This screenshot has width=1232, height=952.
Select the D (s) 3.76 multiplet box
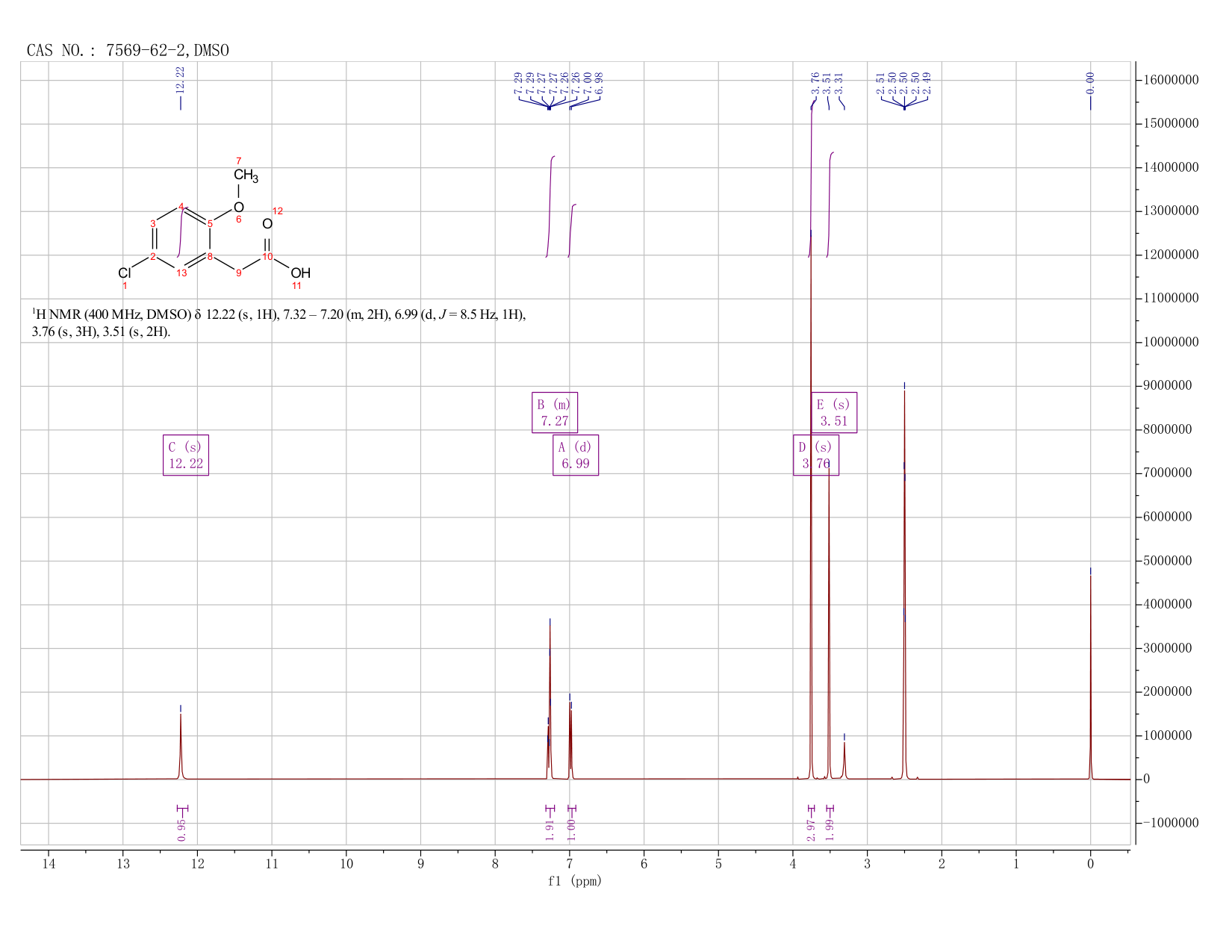pyautogui.click(x=816, y=455)
